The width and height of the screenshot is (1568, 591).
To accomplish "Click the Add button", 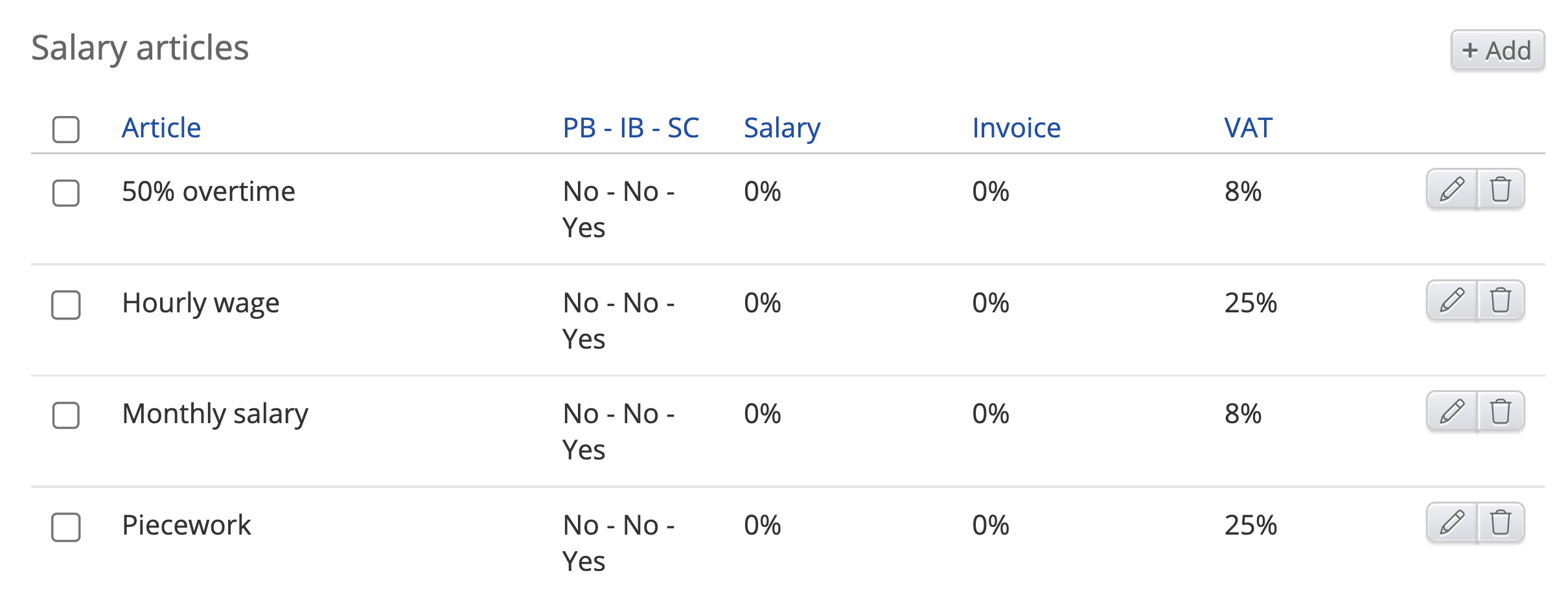I will [x=1497, y=51].
